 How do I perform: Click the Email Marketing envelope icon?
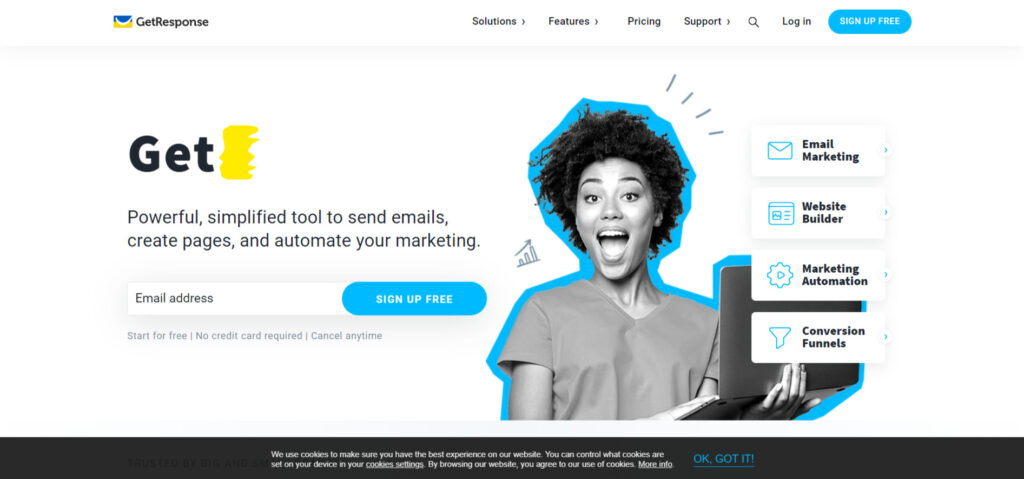[x=780, y=151]
